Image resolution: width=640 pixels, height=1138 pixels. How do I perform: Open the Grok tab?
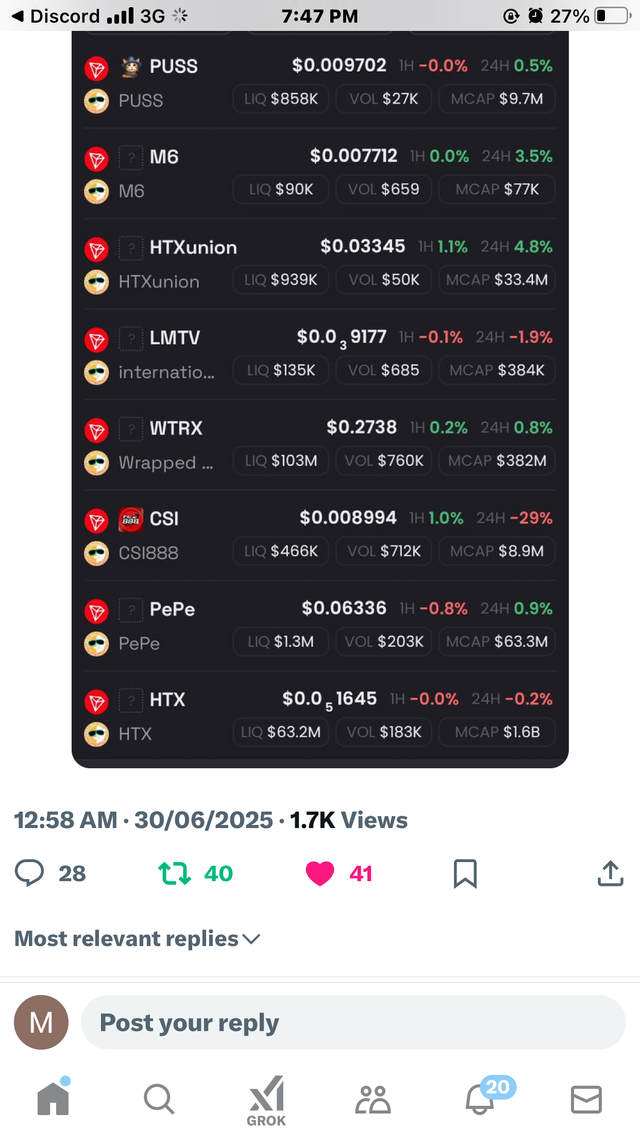[x=266, y=1100]
